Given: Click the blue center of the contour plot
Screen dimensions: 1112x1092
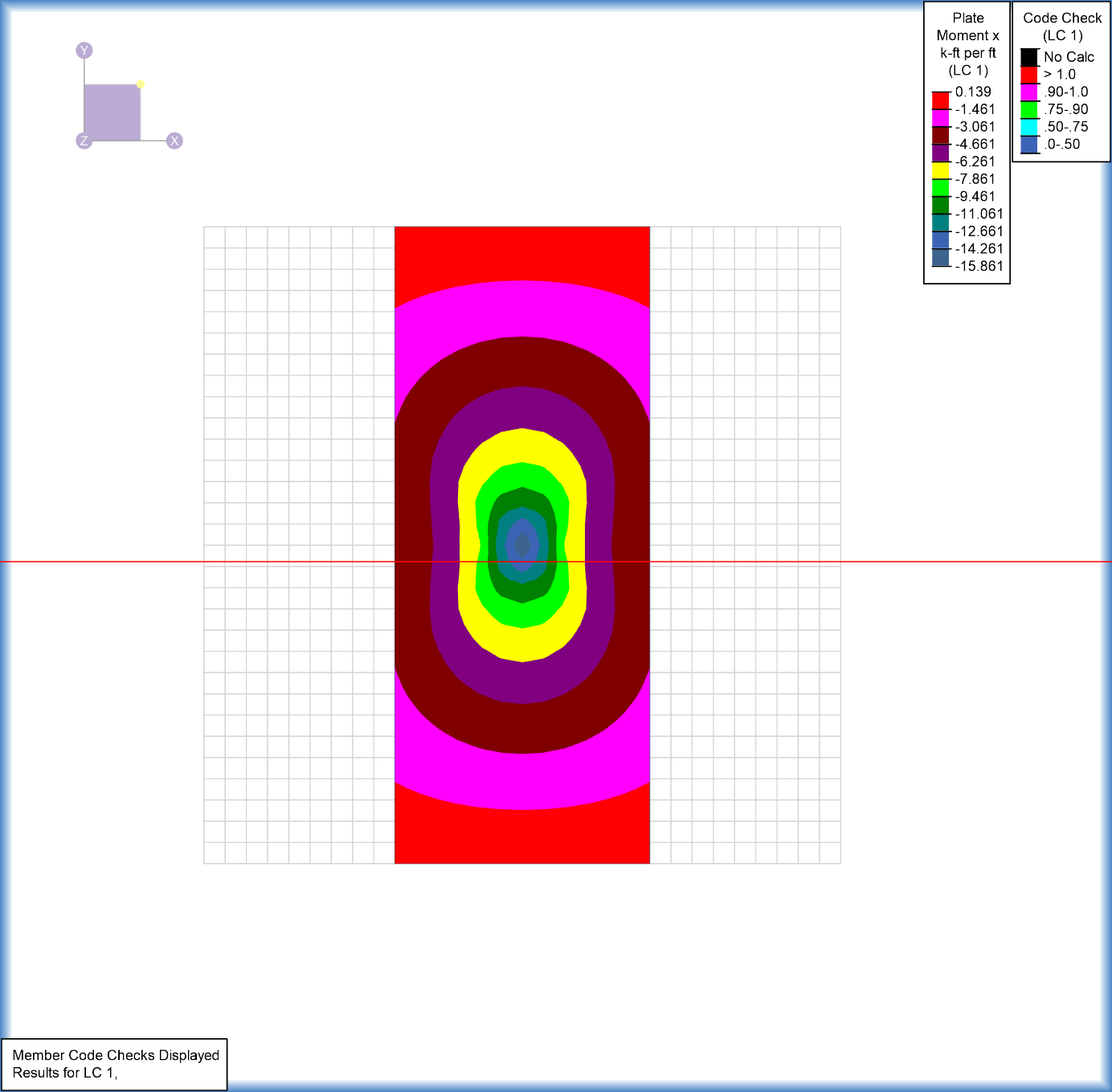Looking at the screenshot, I should tap(522, 546).
